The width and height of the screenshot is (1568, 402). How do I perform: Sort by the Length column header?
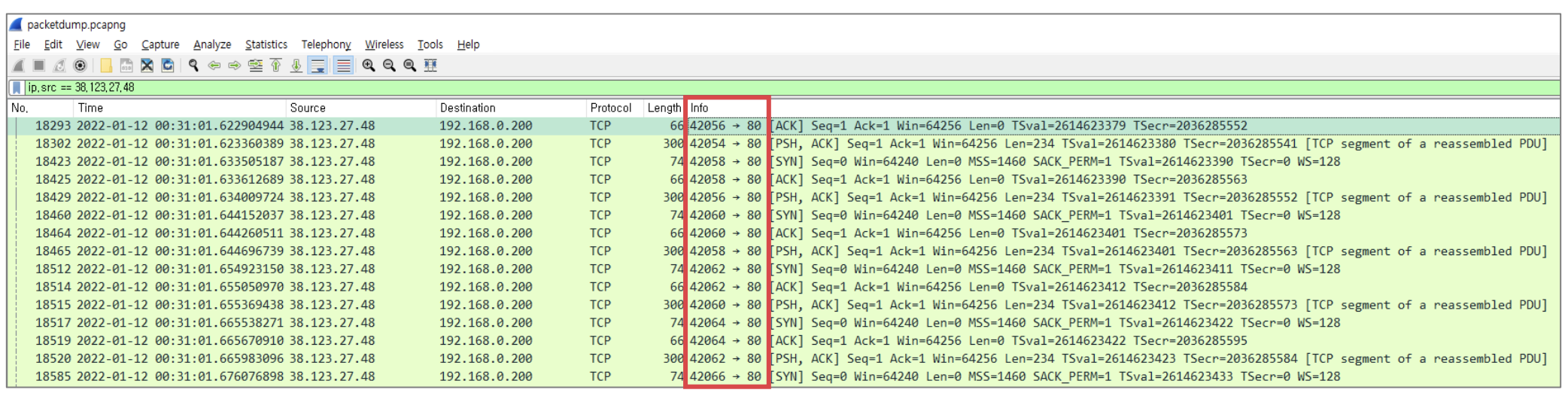coord(664,108)
